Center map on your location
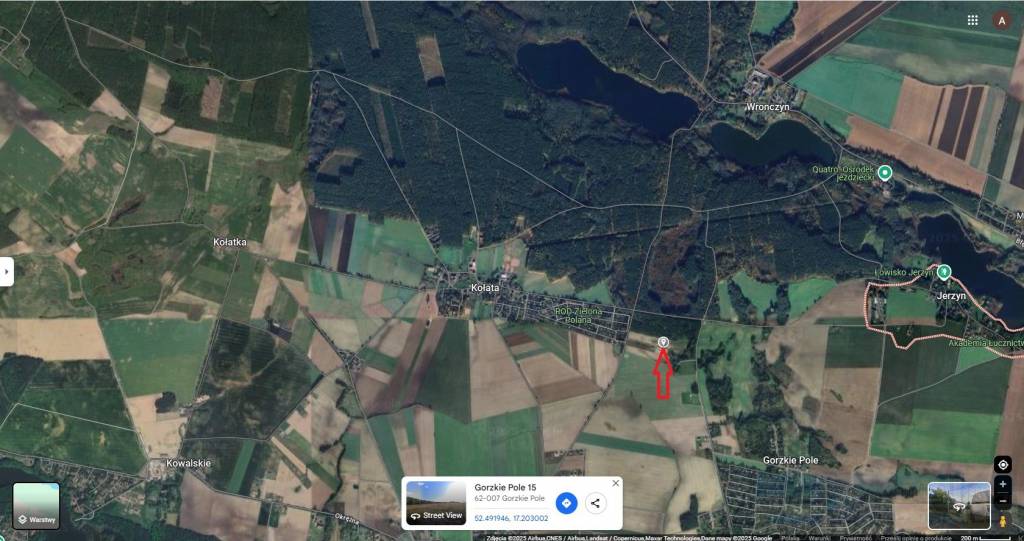The width and height of the screenshot is (1024, 541). click(x=1002, y=465)
